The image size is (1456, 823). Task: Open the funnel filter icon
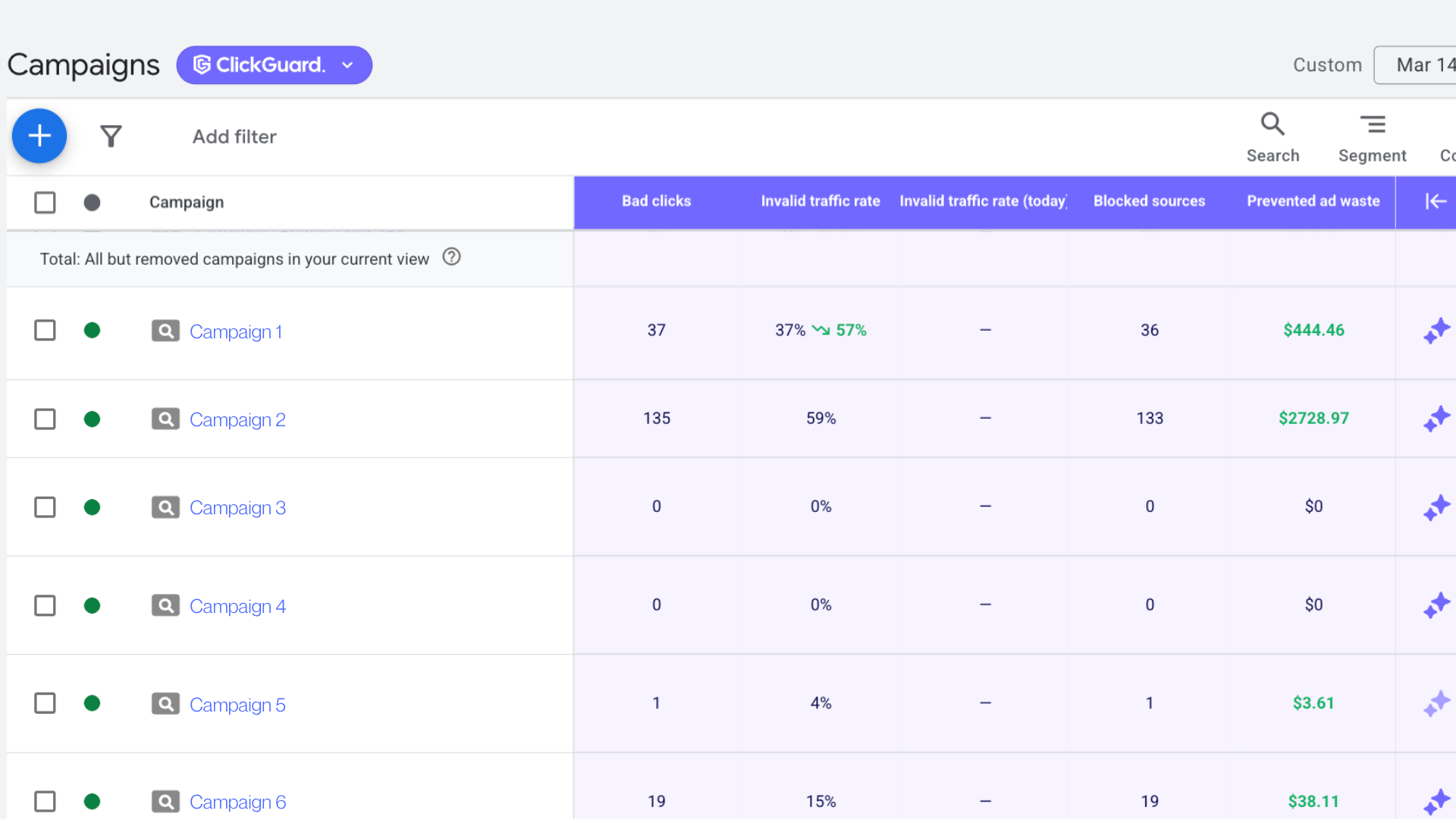pos(111,137)
